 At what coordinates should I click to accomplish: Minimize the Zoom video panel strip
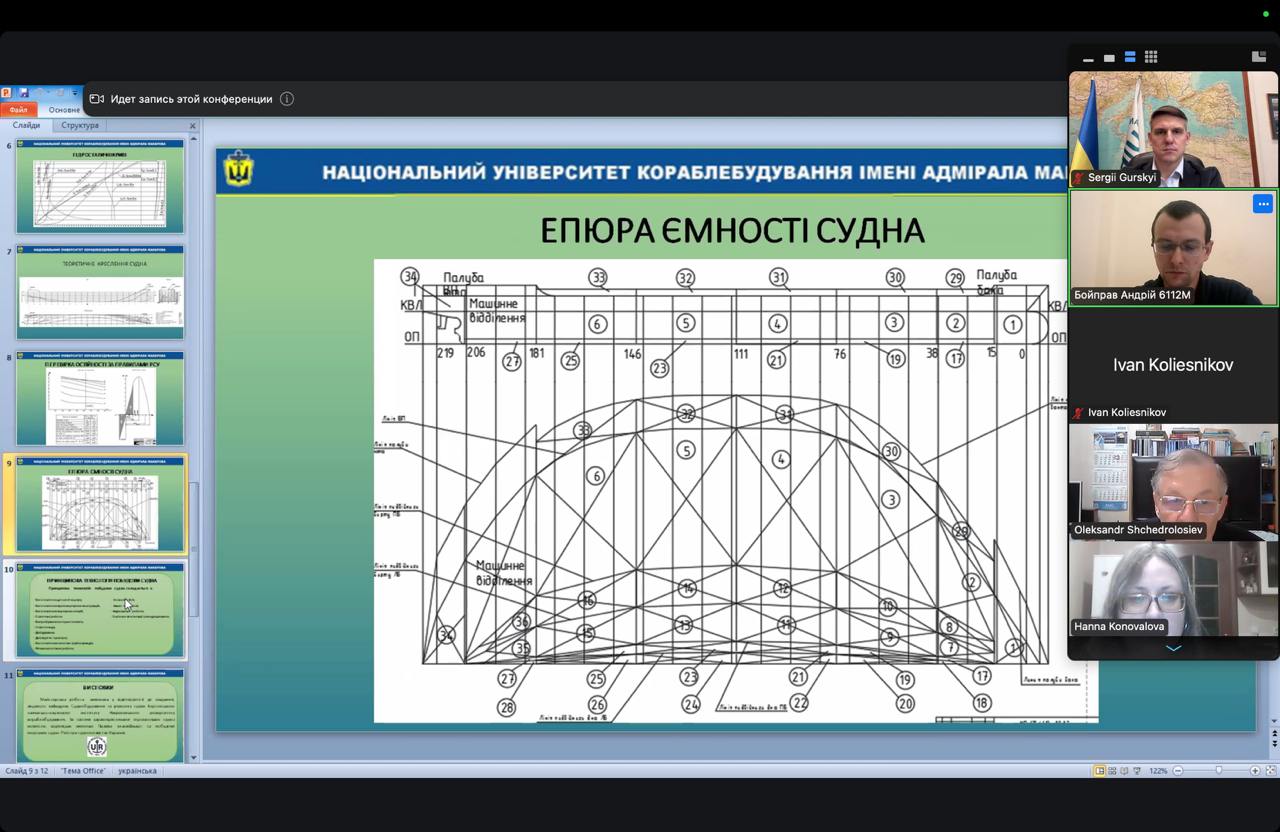tap(1088, 59)
